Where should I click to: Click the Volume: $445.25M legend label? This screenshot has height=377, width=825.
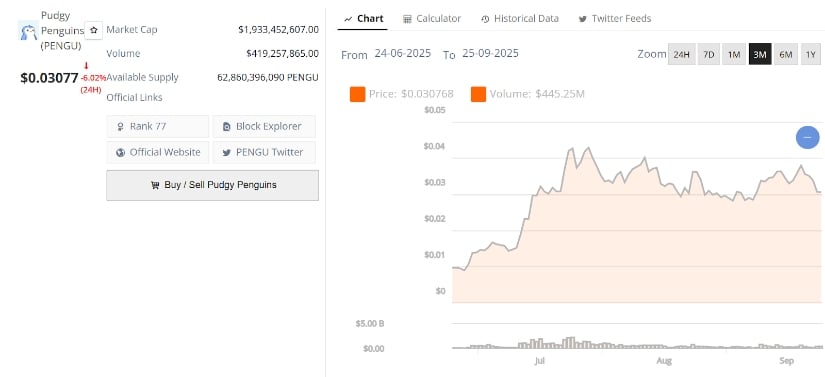pyautogui.click(x=537, y=95)
